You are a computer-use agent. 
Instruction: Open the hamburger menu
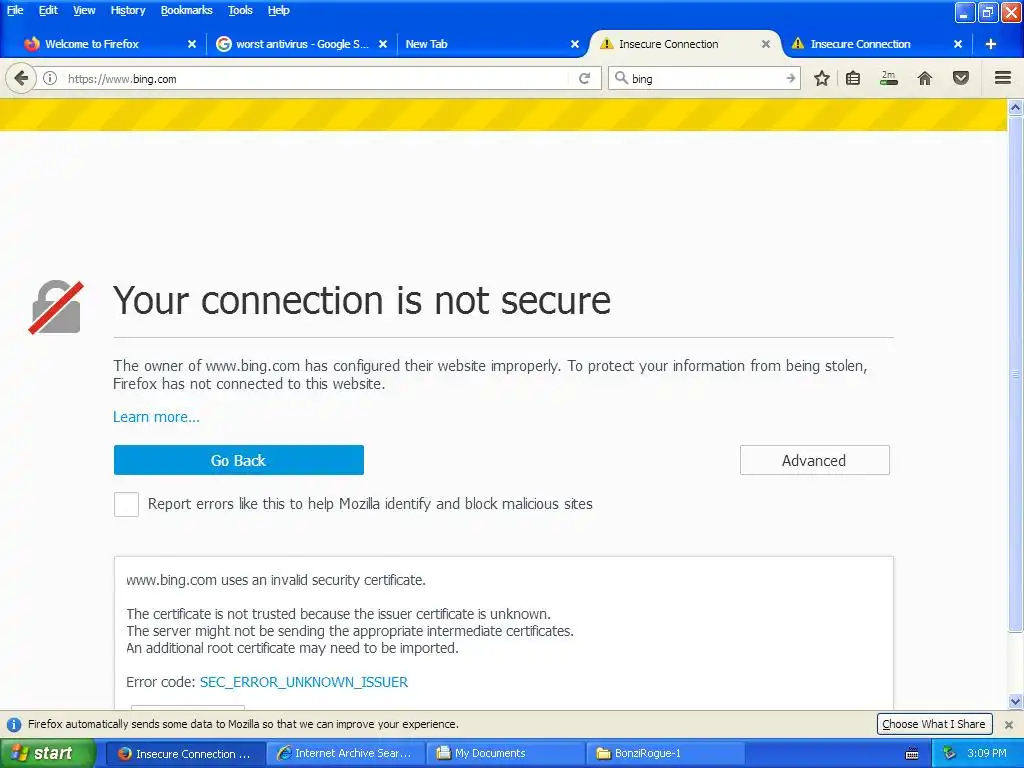pos(1003,78)
